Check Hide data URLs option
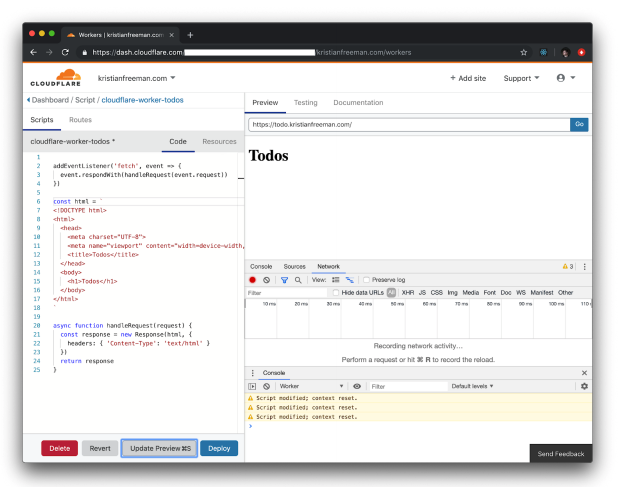618x487 pixels. [335, 293]
